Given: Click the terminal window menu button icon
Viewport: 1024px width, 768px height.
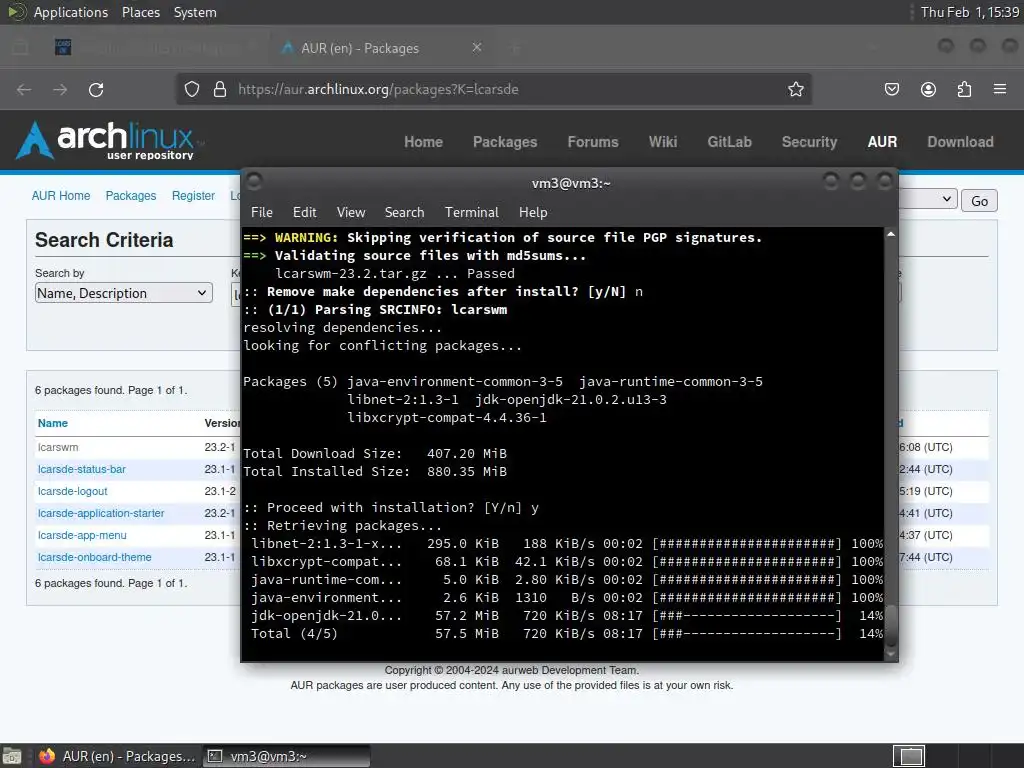Looking at the screenshot, I should (254, 181).
